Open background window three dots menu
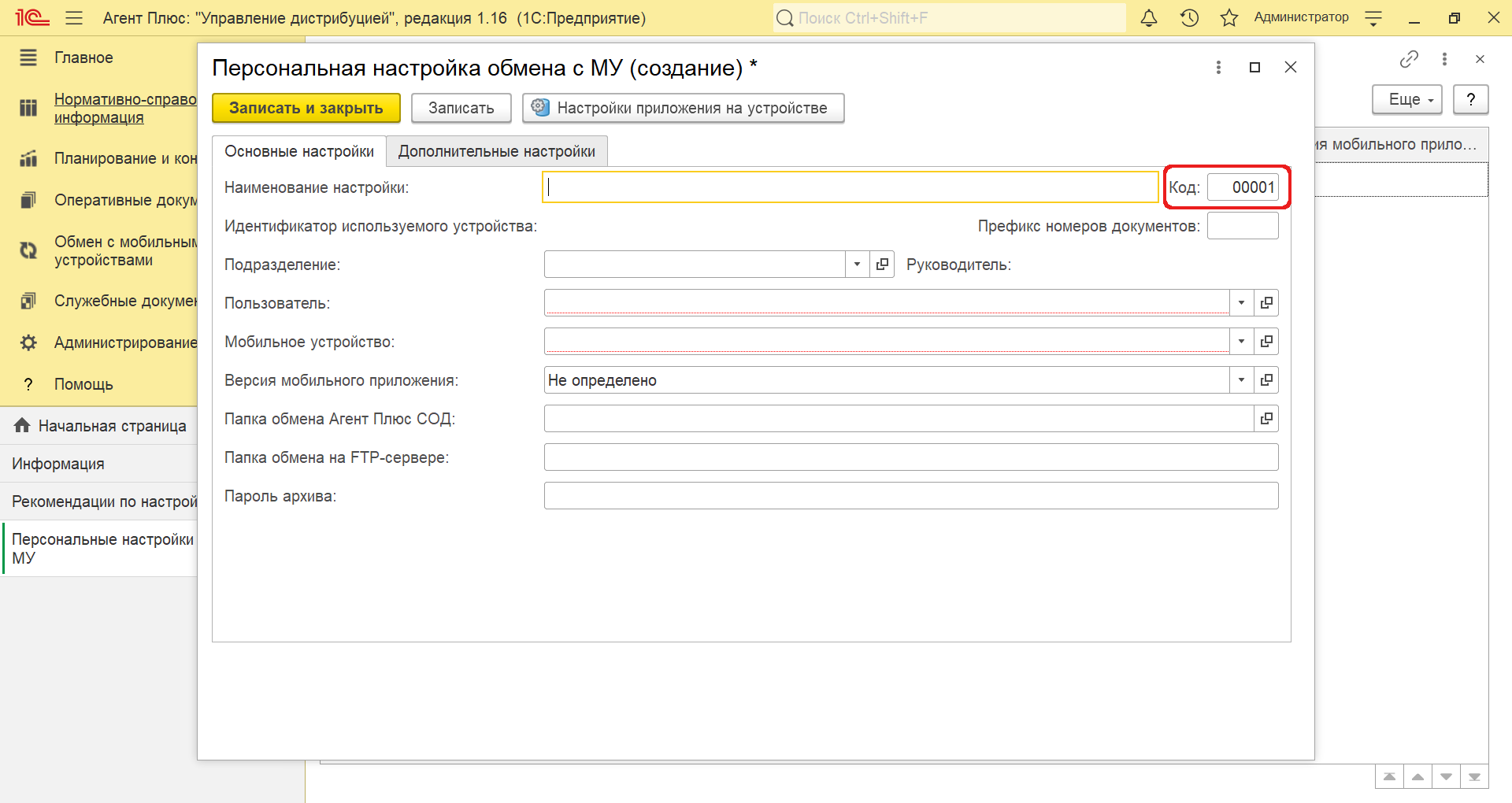Screen dimensions: 1512x803 coord(1444,59)
